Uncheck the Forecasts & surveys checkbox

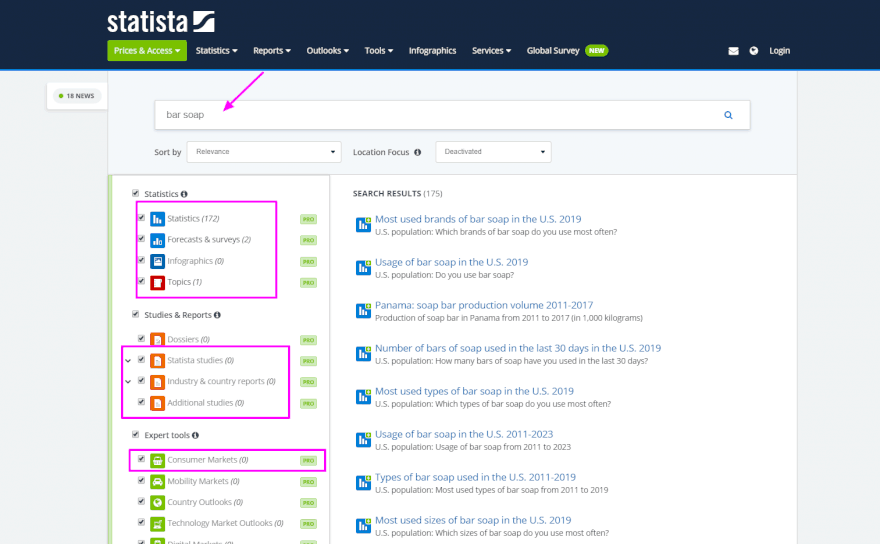pos(141,239)
